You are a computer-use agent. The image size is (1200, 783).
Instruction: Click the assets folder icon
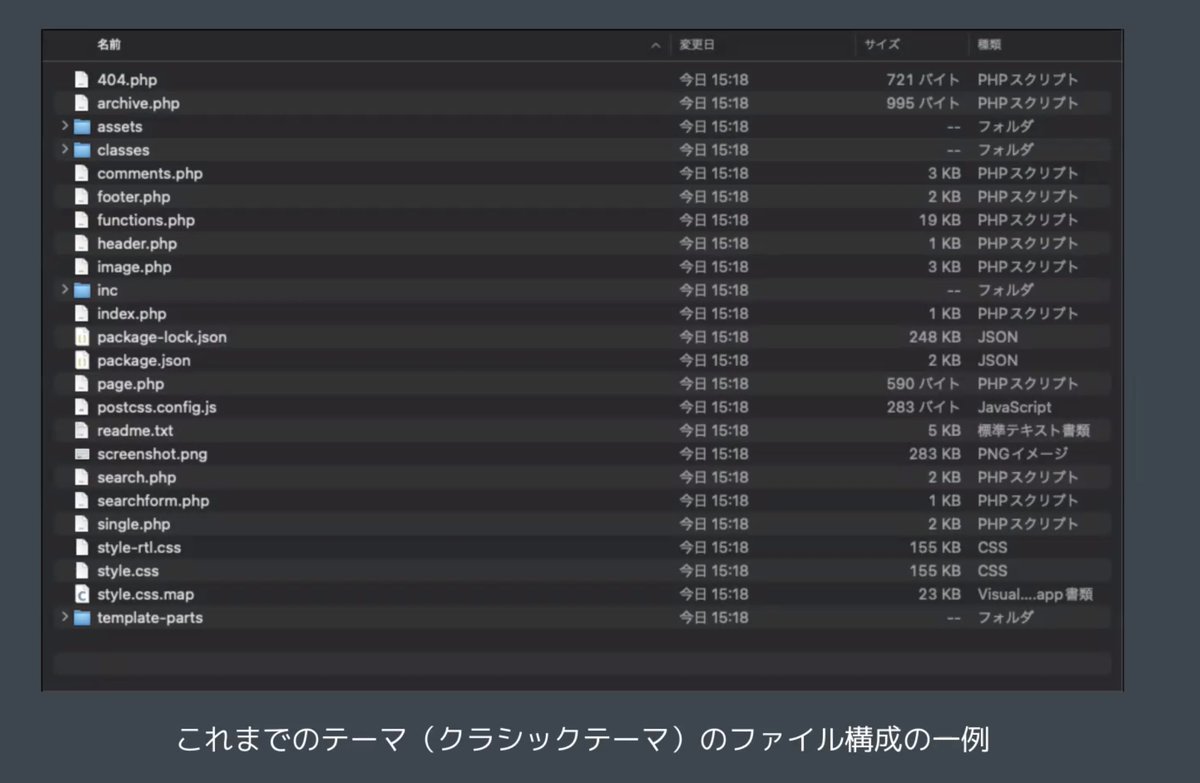click(82, 127)
